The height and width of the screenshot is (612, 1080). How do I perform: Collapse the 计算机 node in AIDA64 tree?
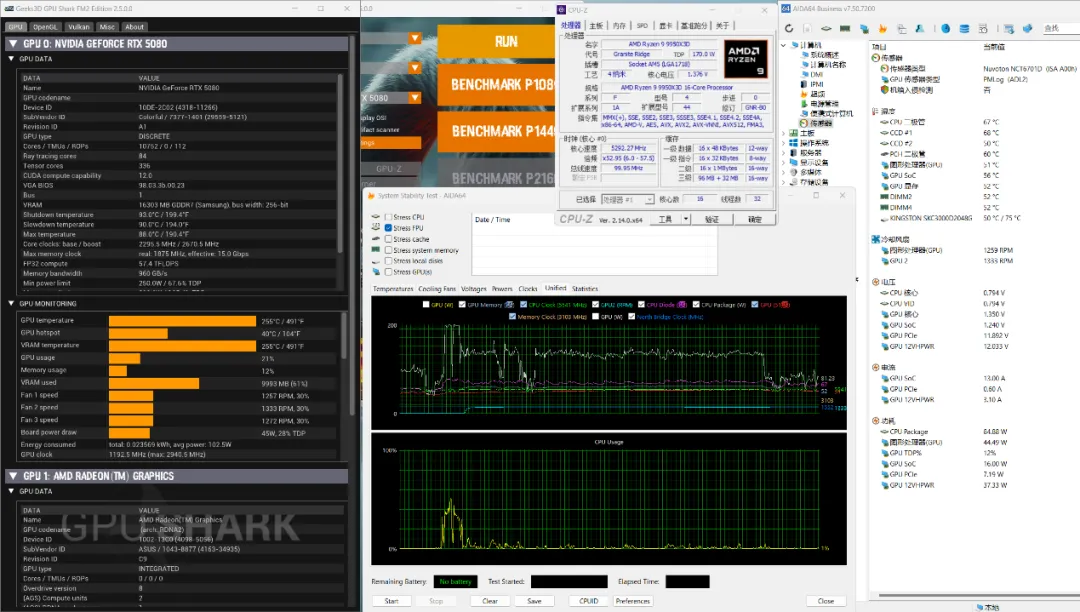click(784, 45)
